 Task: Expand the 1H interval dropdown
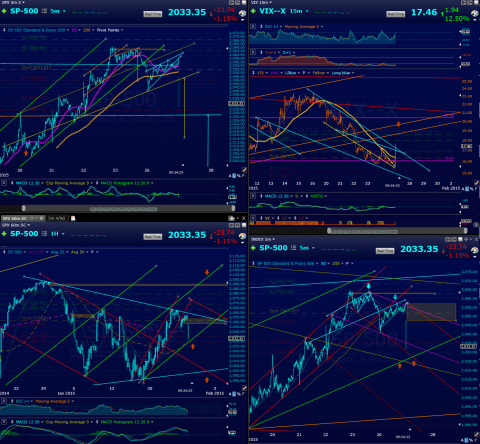click(x=63, y=234)
